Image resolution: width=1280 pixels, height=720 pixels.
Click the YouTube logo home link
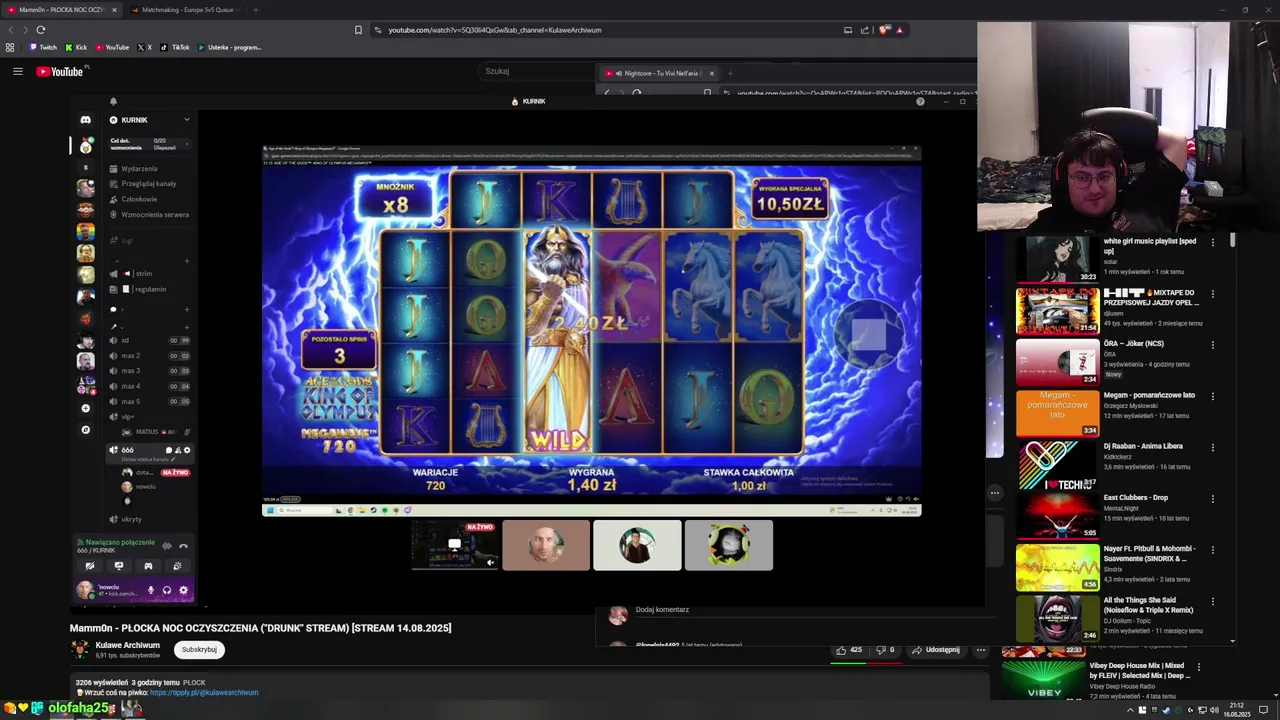61,71
